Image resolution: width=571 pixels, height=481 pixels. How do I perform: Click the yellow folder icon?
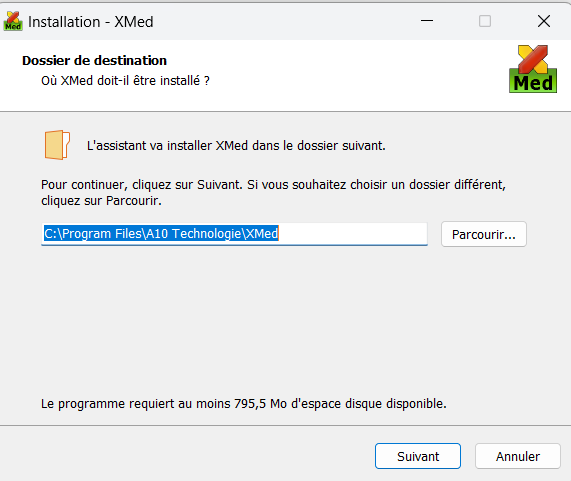[57, 145]
